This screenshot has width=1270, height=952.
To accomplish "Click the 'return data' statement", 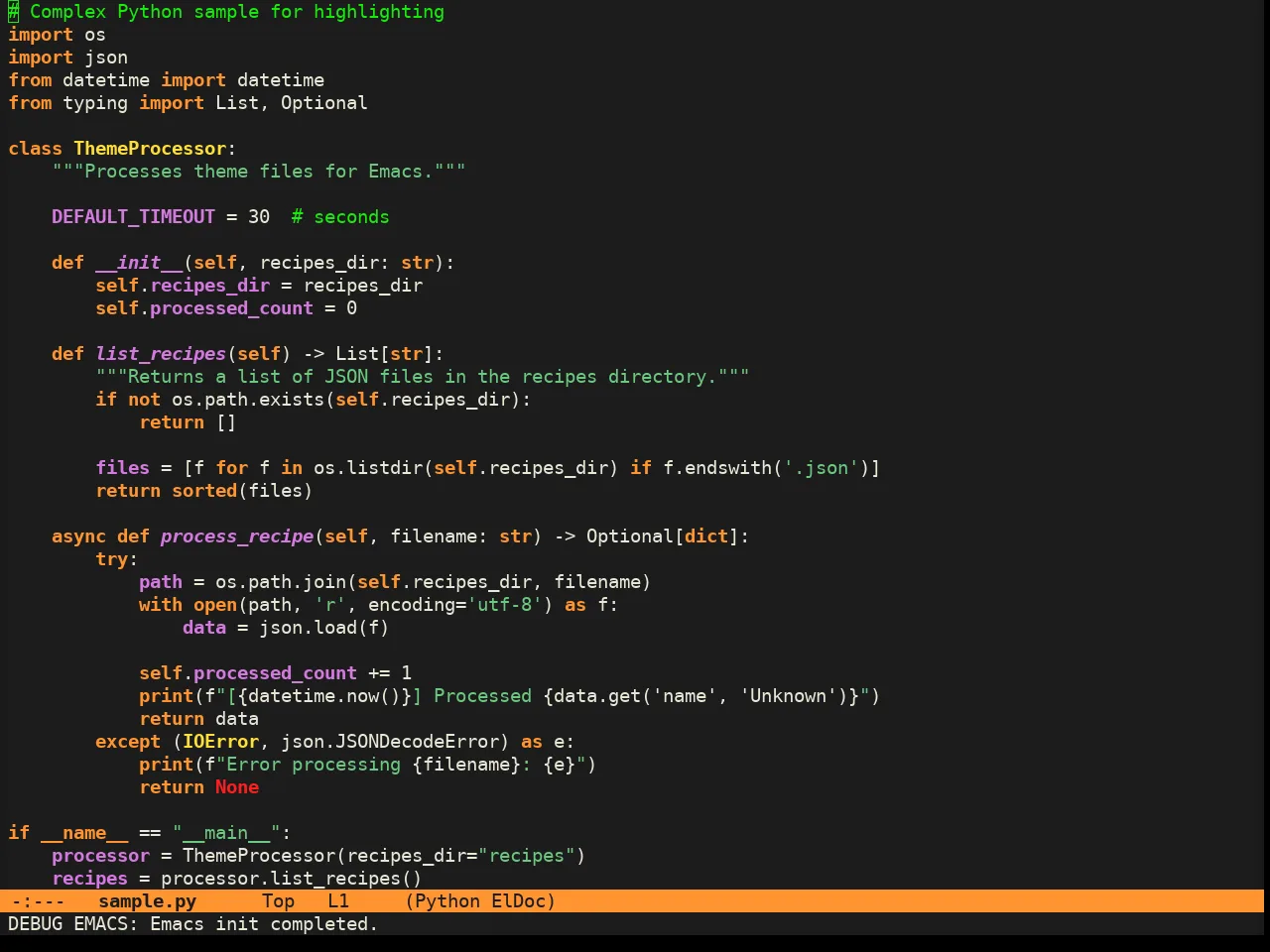I will pos(198,719).
